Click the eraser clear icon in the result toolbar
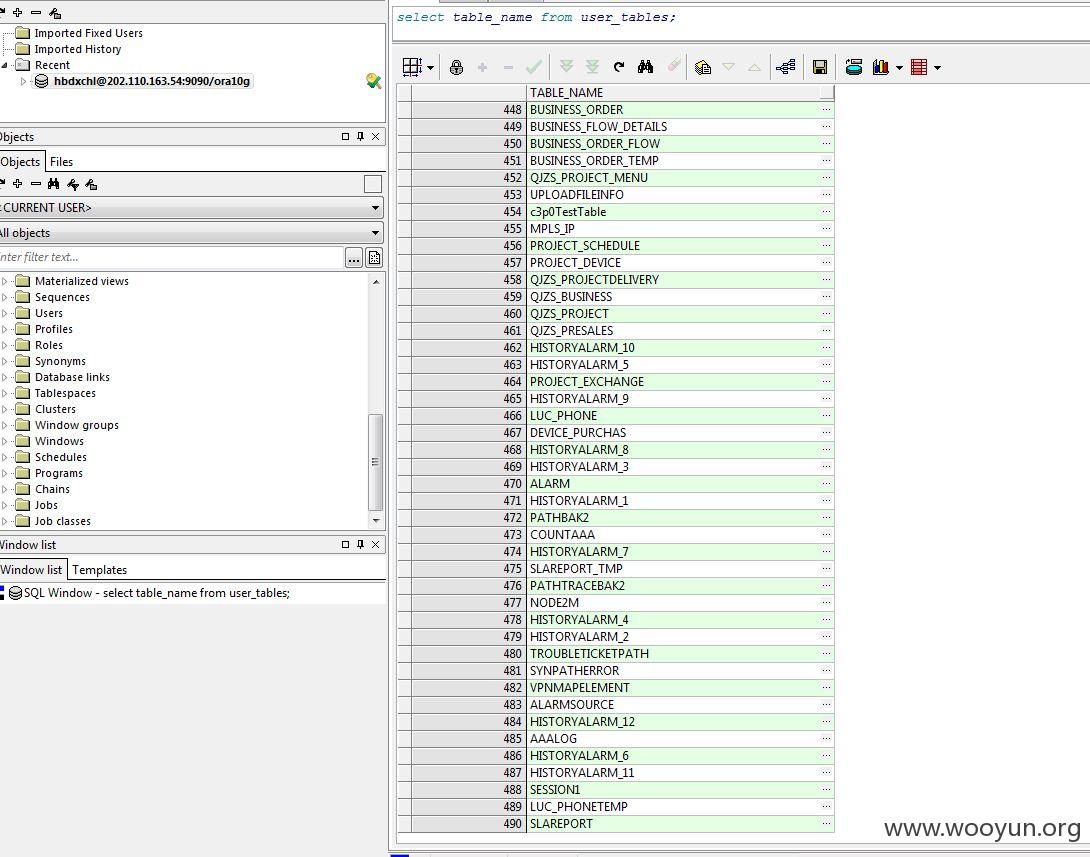 point(674,66)
